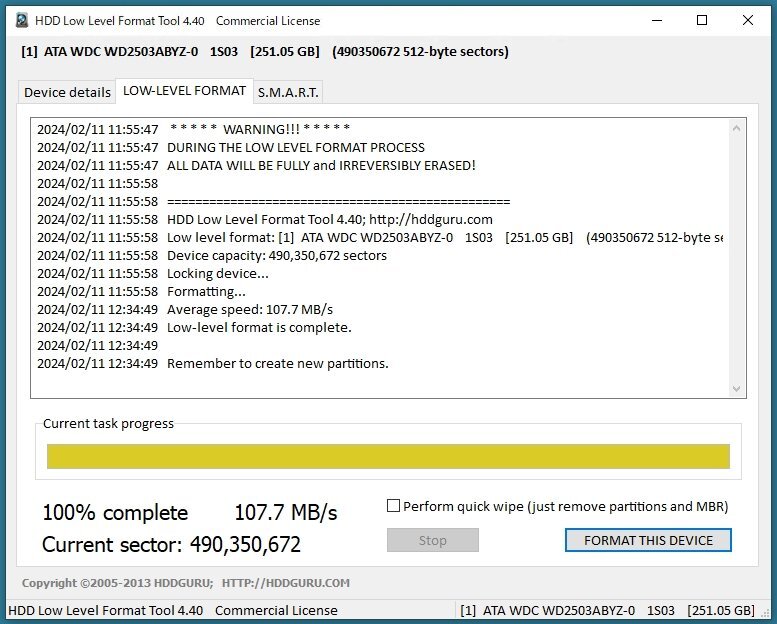The height and width of the screenshot is (624, 777).
Task: Minimize the HDD Low Level Format Tool window
Action: click(656, 20)
